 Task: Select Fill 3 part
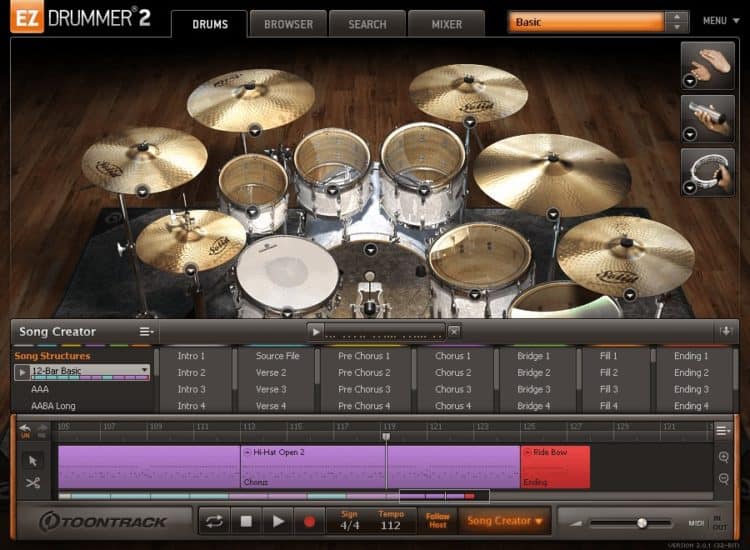coord(608,389)
